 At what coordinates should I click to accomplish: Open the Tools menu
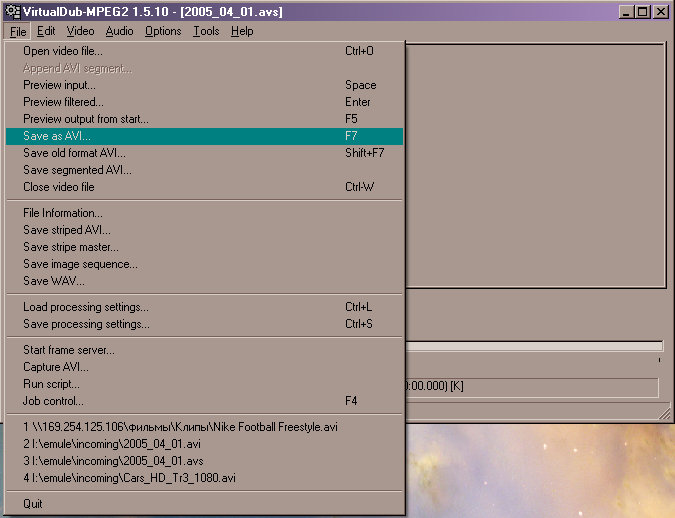tap(206, 31)
